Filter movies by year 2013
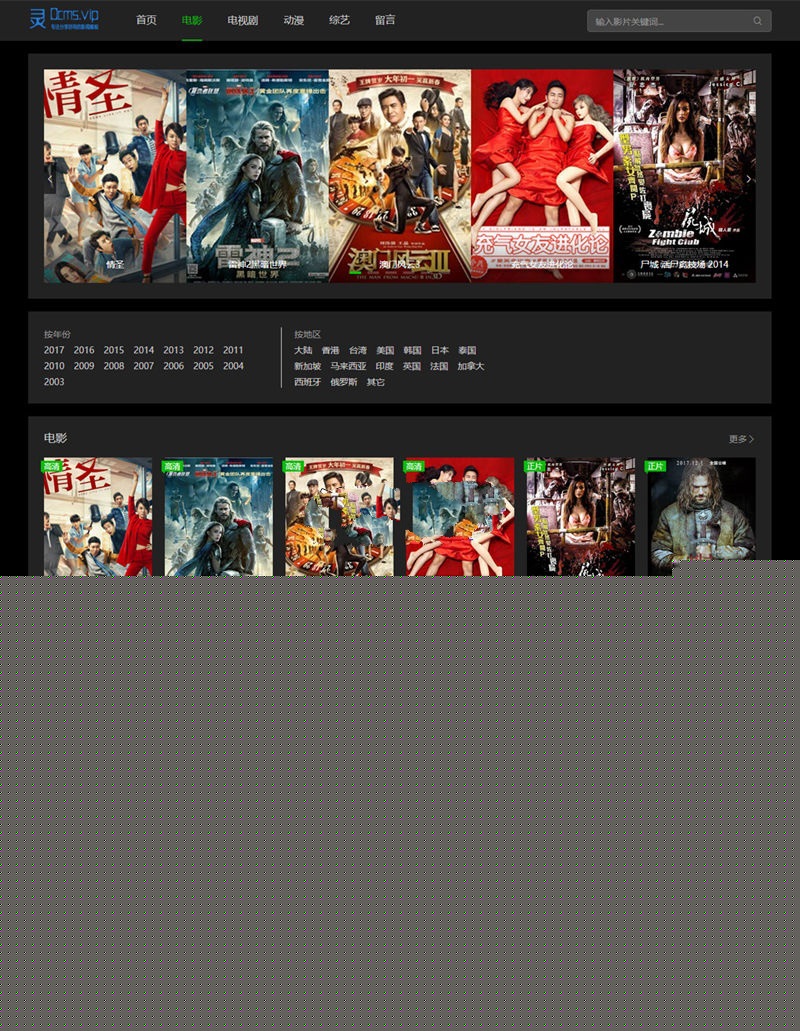 (174, 350)
